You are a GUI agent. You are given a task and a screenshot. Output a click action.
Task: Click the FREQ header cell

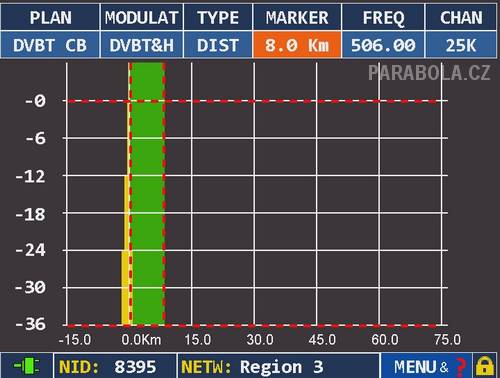383,17
